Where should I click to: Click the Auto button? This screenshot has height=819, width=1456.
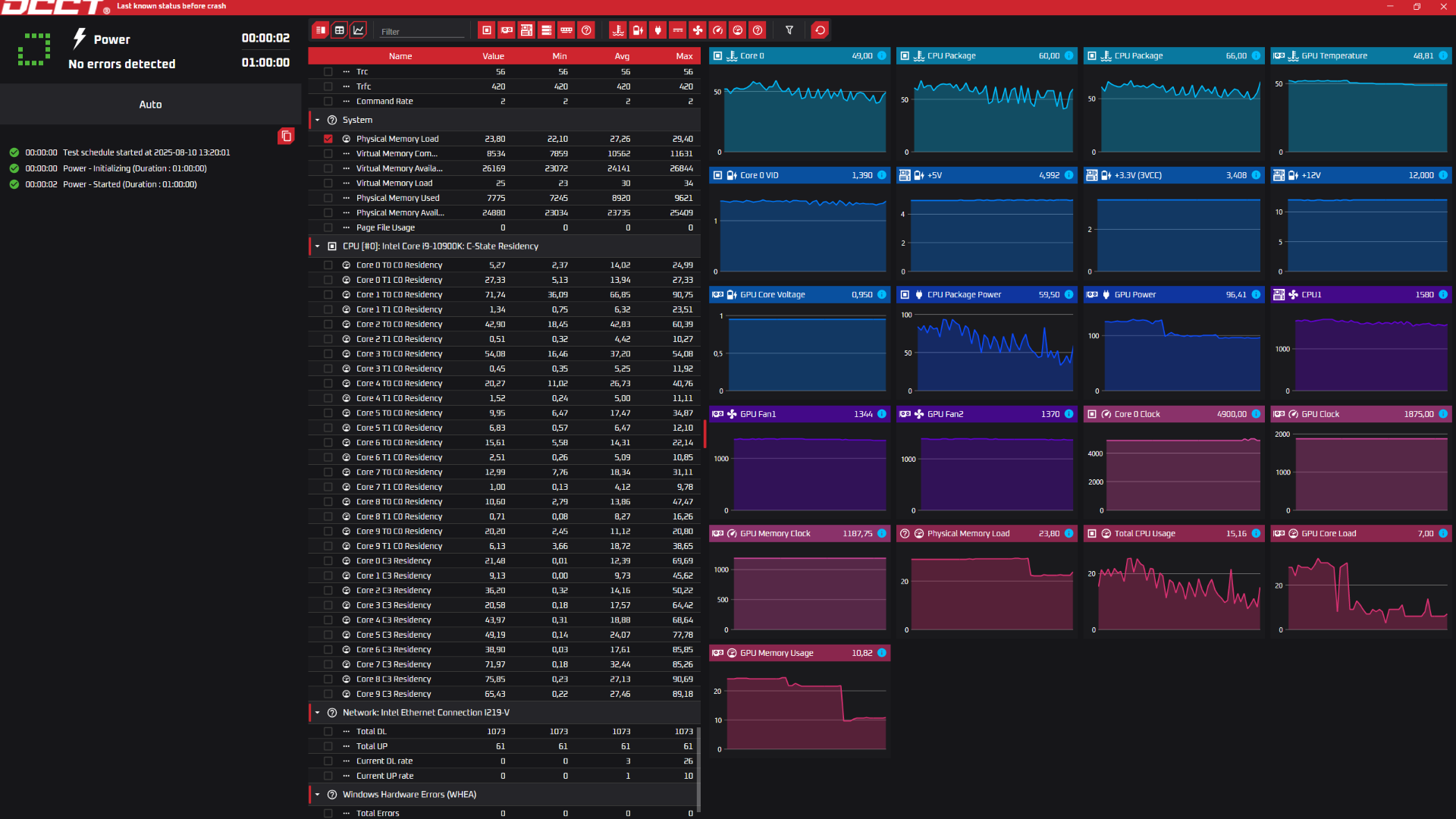(x=150, y=105)
